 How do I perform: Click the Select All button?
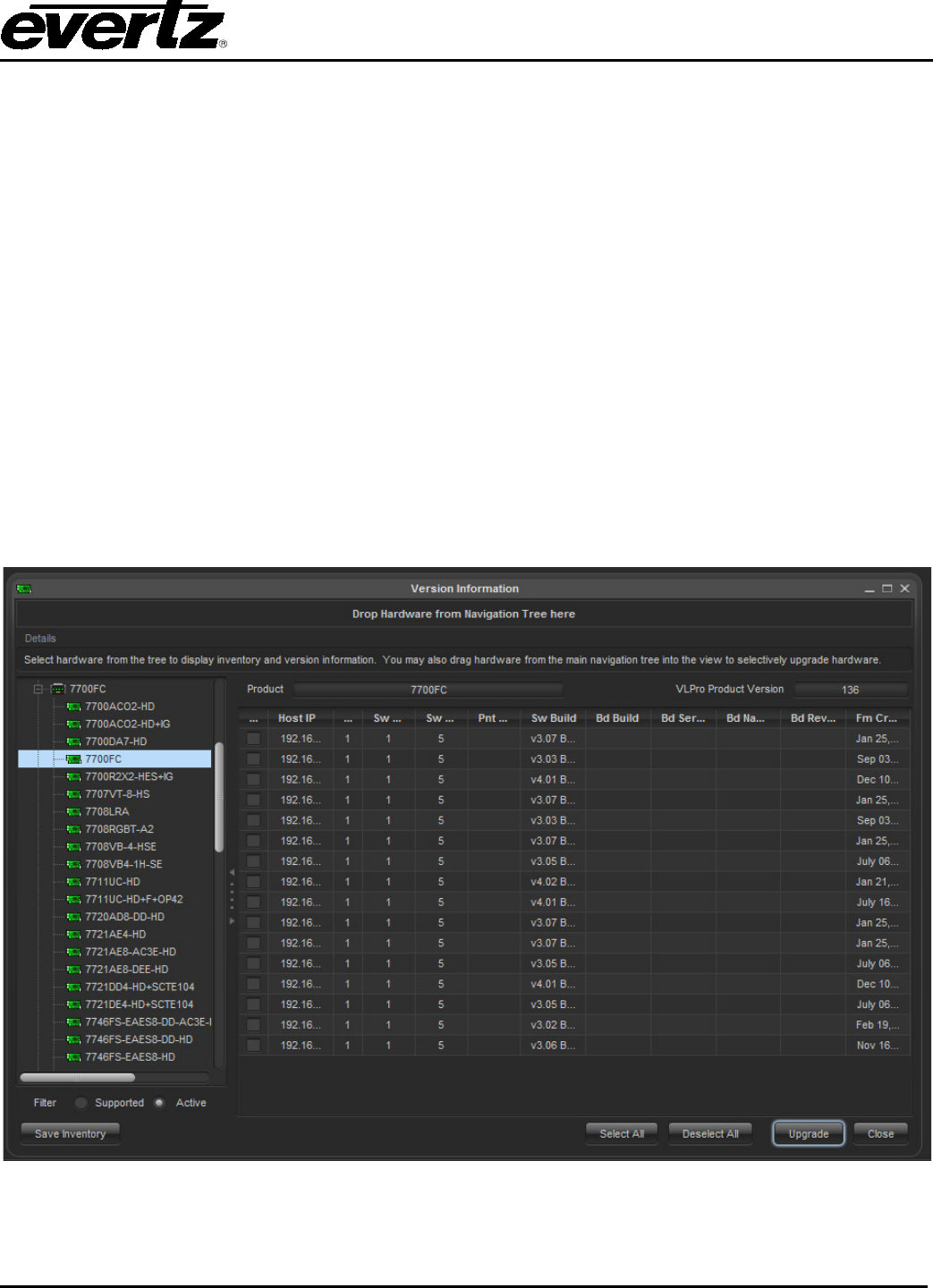[622, 1134]
